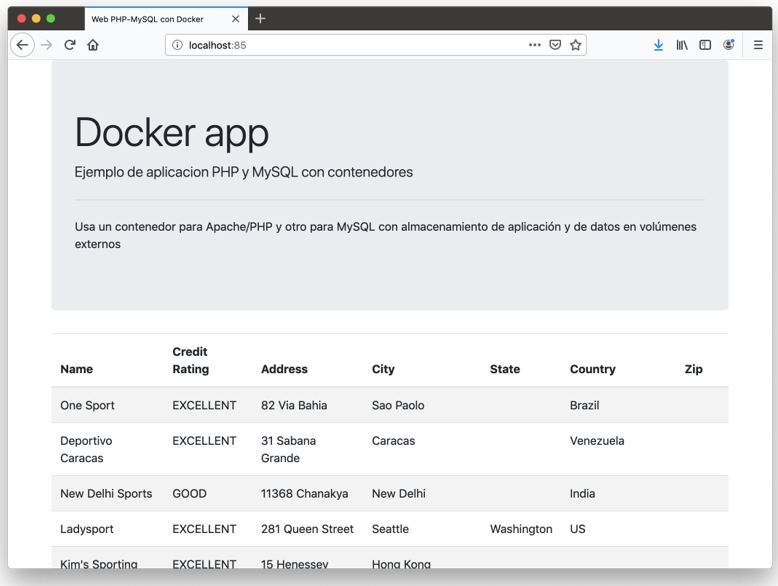This screenshot has height=586, width=778.
Task: Open the page actions menu
Action: (x=534, y=45)
